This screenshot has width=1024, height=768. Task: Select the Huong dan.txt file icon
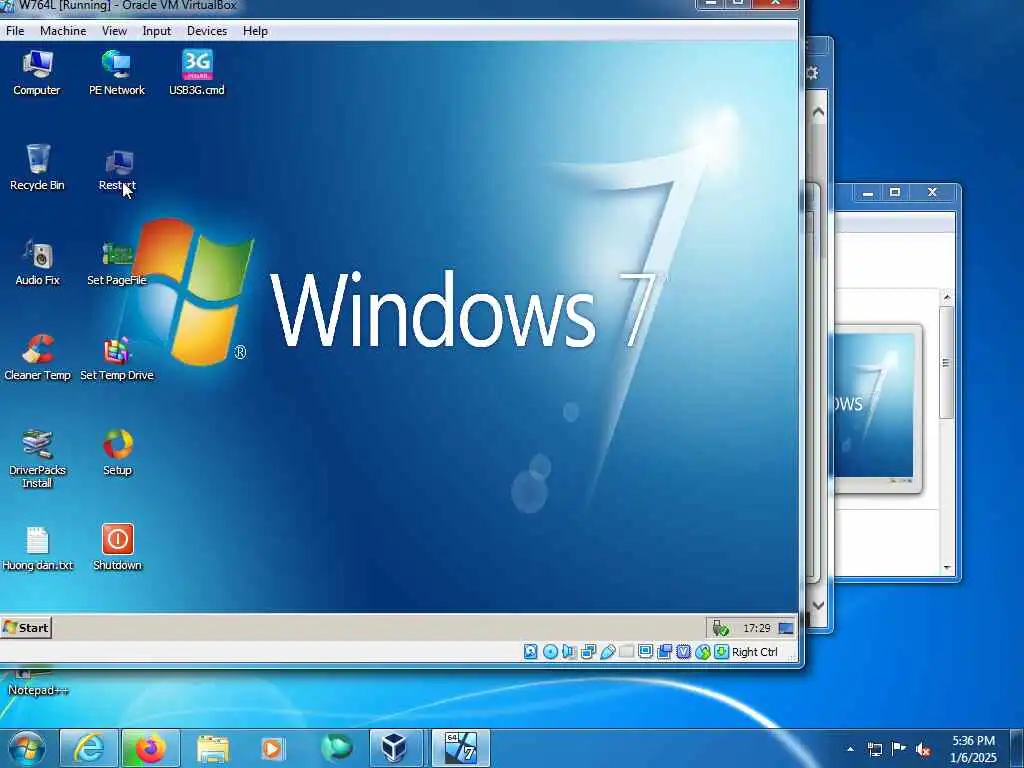(37, 549)
